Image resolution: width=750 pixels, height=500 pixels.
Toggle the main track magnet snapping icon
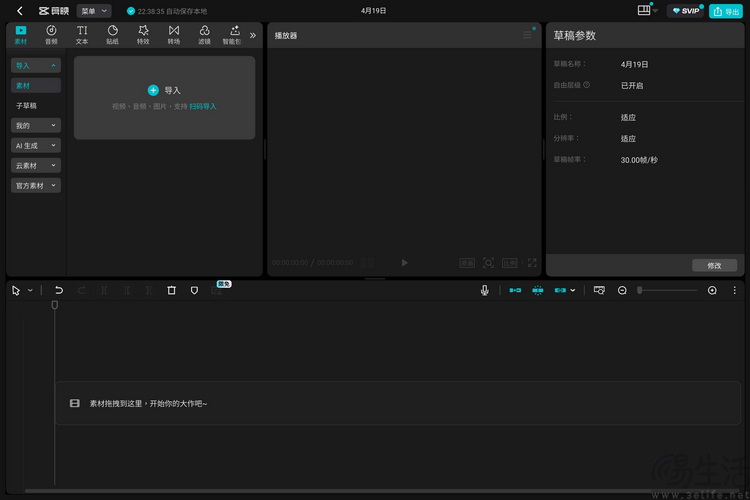tap(515, 290)
